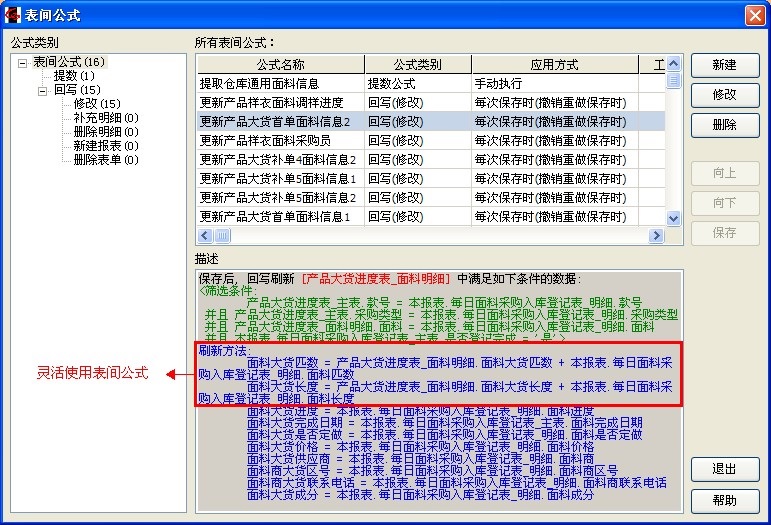Click the 应用方式 column header
Image resolution: width=771 pixels, height=525 pixels.
pos(554,65)
